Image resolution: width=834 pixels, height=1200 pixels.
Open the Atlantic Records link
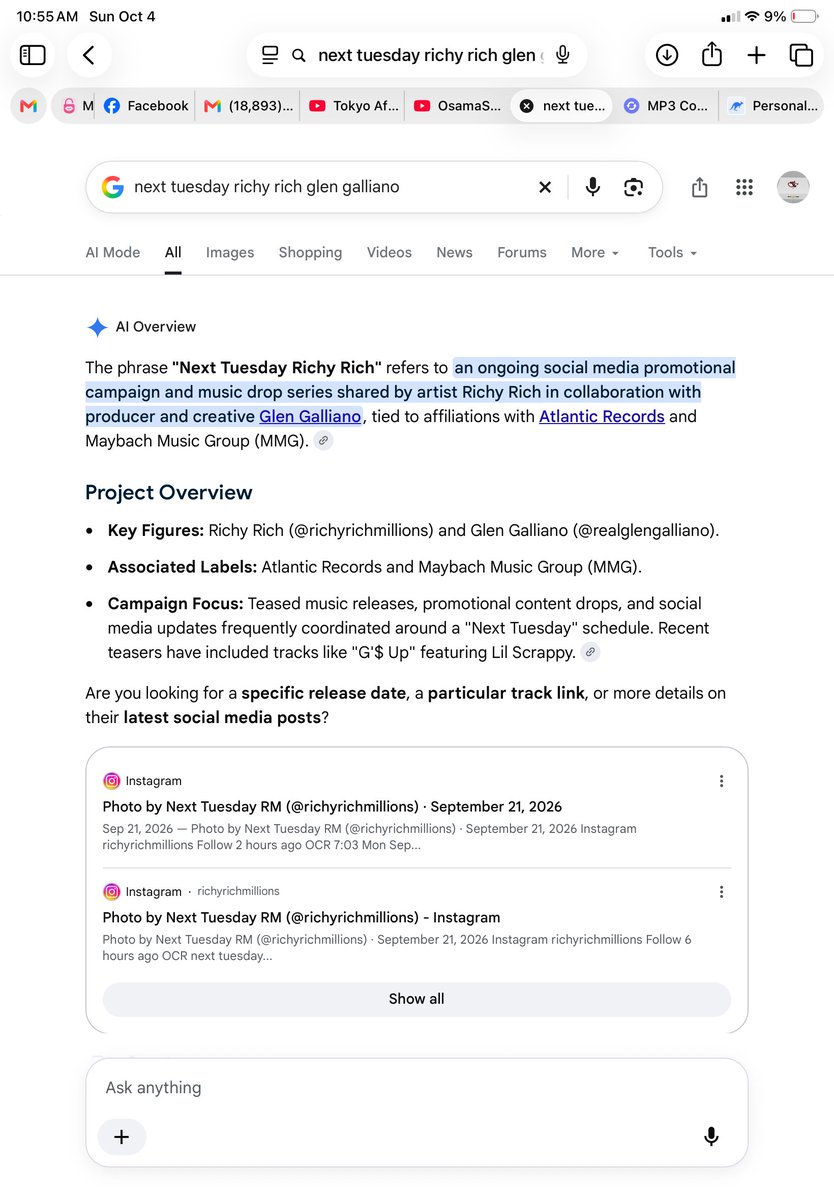602,416
